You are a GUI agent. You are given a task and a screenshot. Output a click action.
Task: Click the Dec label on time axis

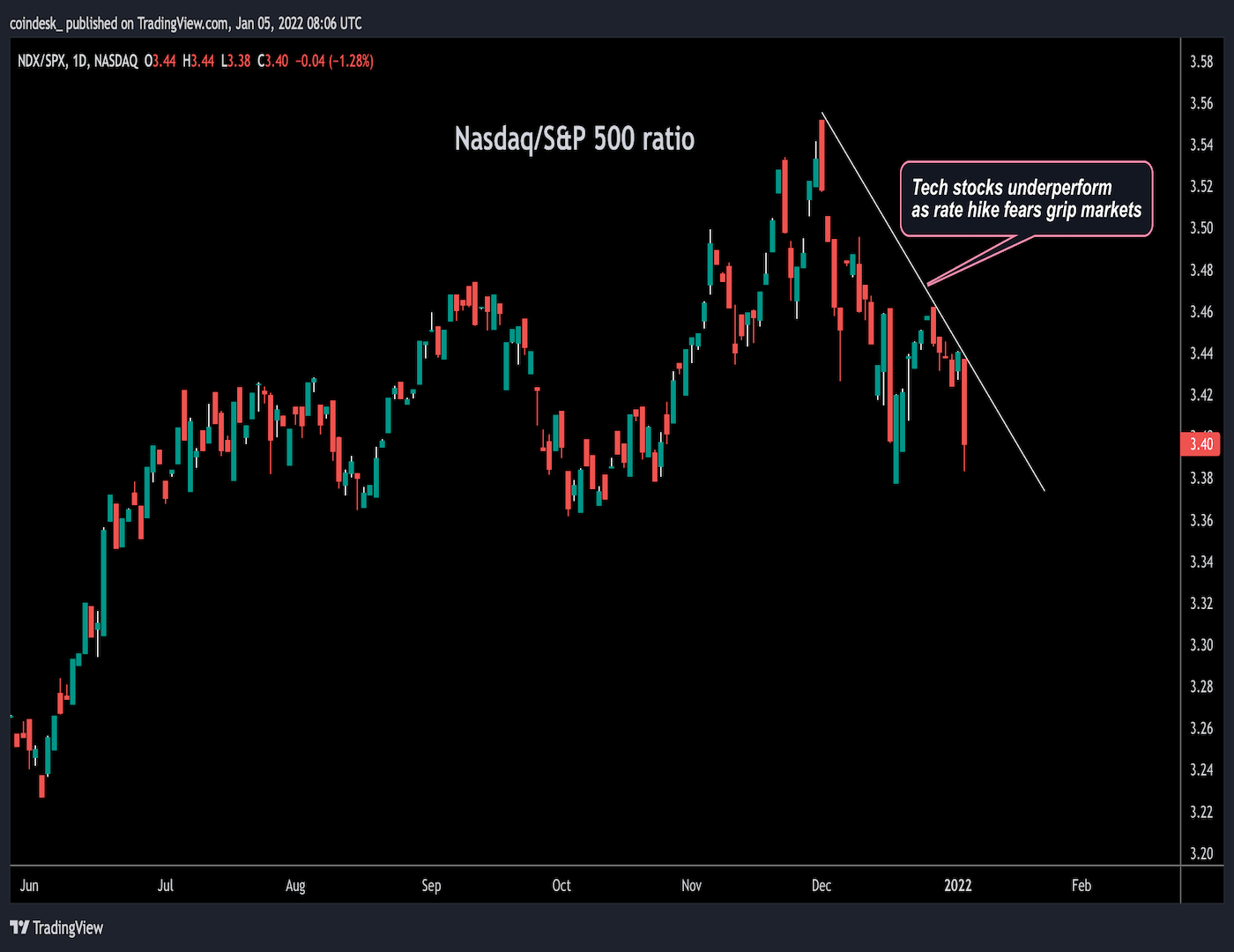tap(821, 885)
